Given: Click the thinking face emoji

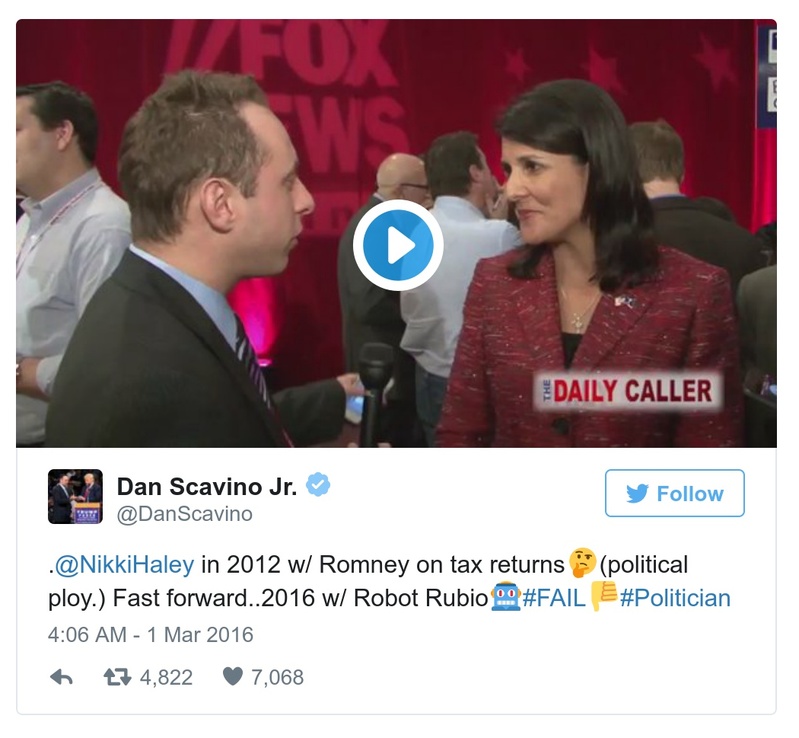Looking at the screenshot, I should click(x=582, y=563).
